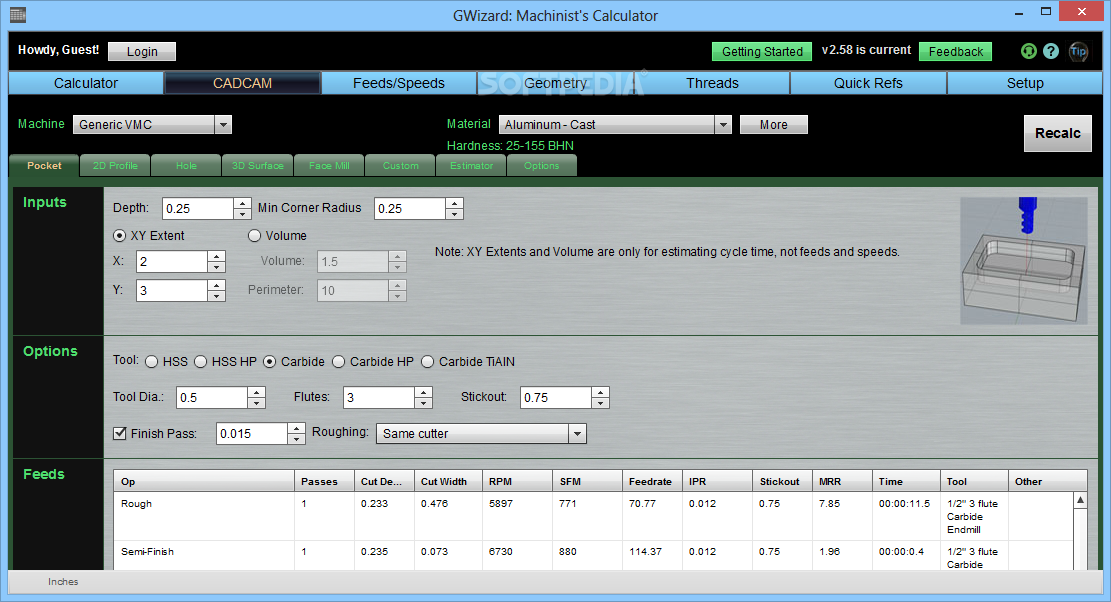Open the Custom sub-tab
Image resolution: width=1111 pixels, height=602 pixels.
tap(400, 166)
